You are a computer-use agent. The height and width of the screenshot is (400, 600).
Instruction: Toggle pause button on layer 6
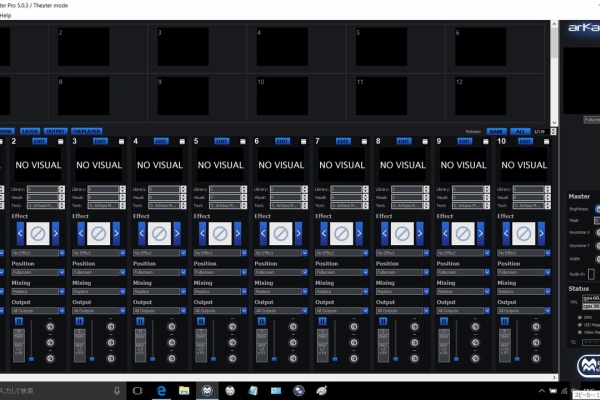coord(262,321)
